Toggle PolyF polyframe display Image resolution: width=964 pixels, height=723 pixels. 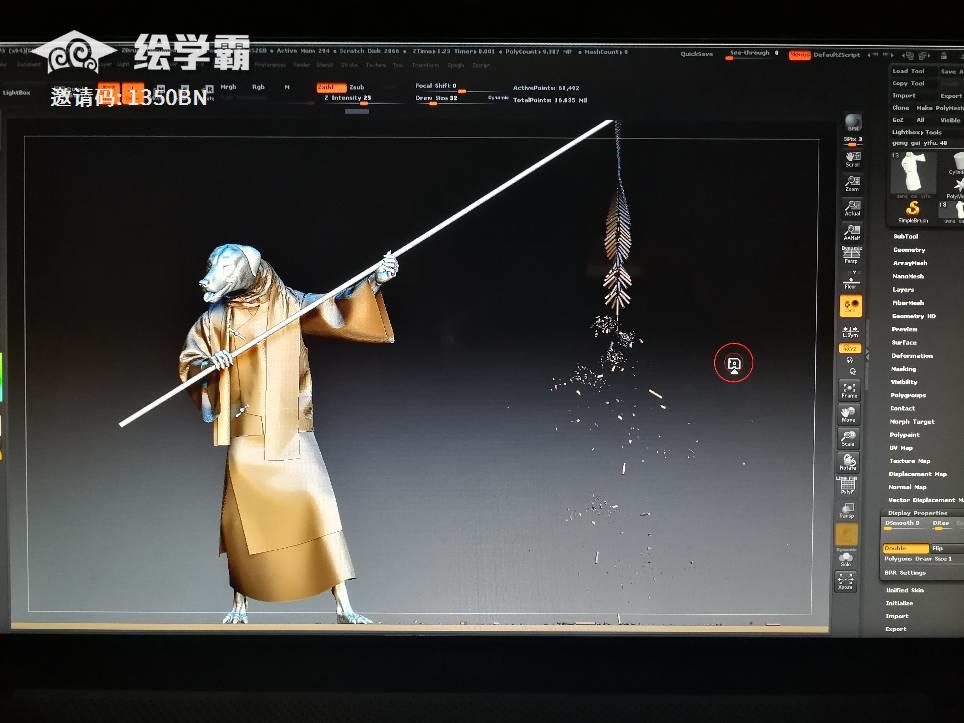tap(847, 486)
